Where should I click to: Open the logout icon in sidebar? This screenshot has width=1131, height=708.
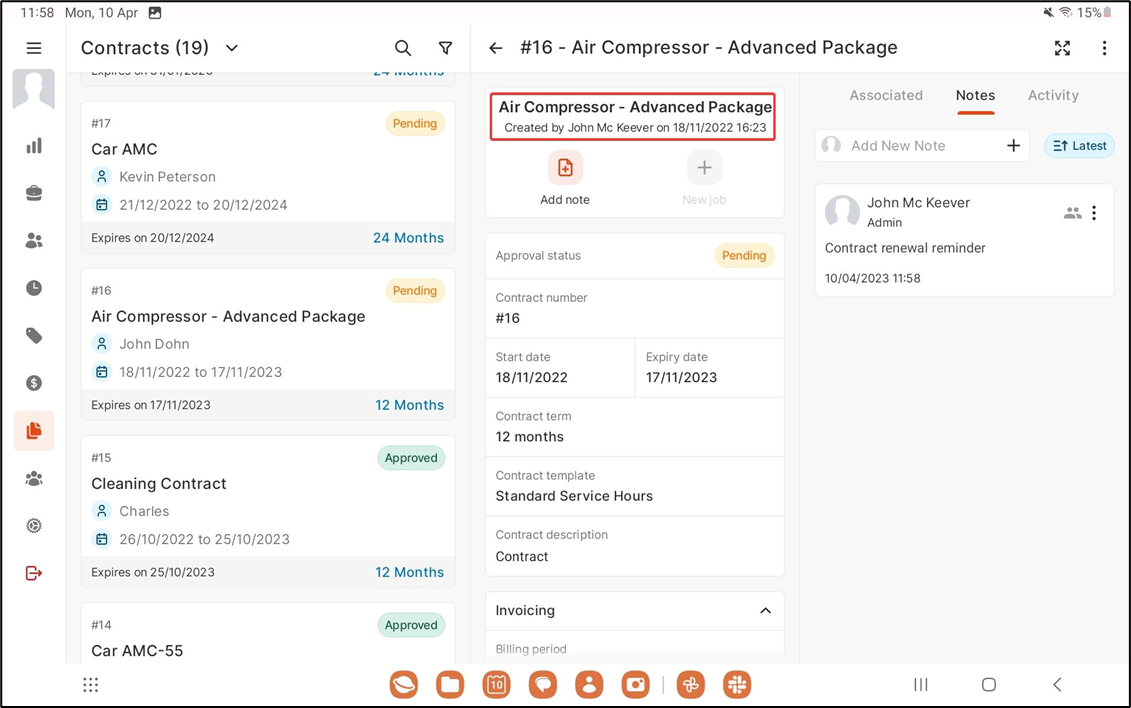click(x=34, y=573)
